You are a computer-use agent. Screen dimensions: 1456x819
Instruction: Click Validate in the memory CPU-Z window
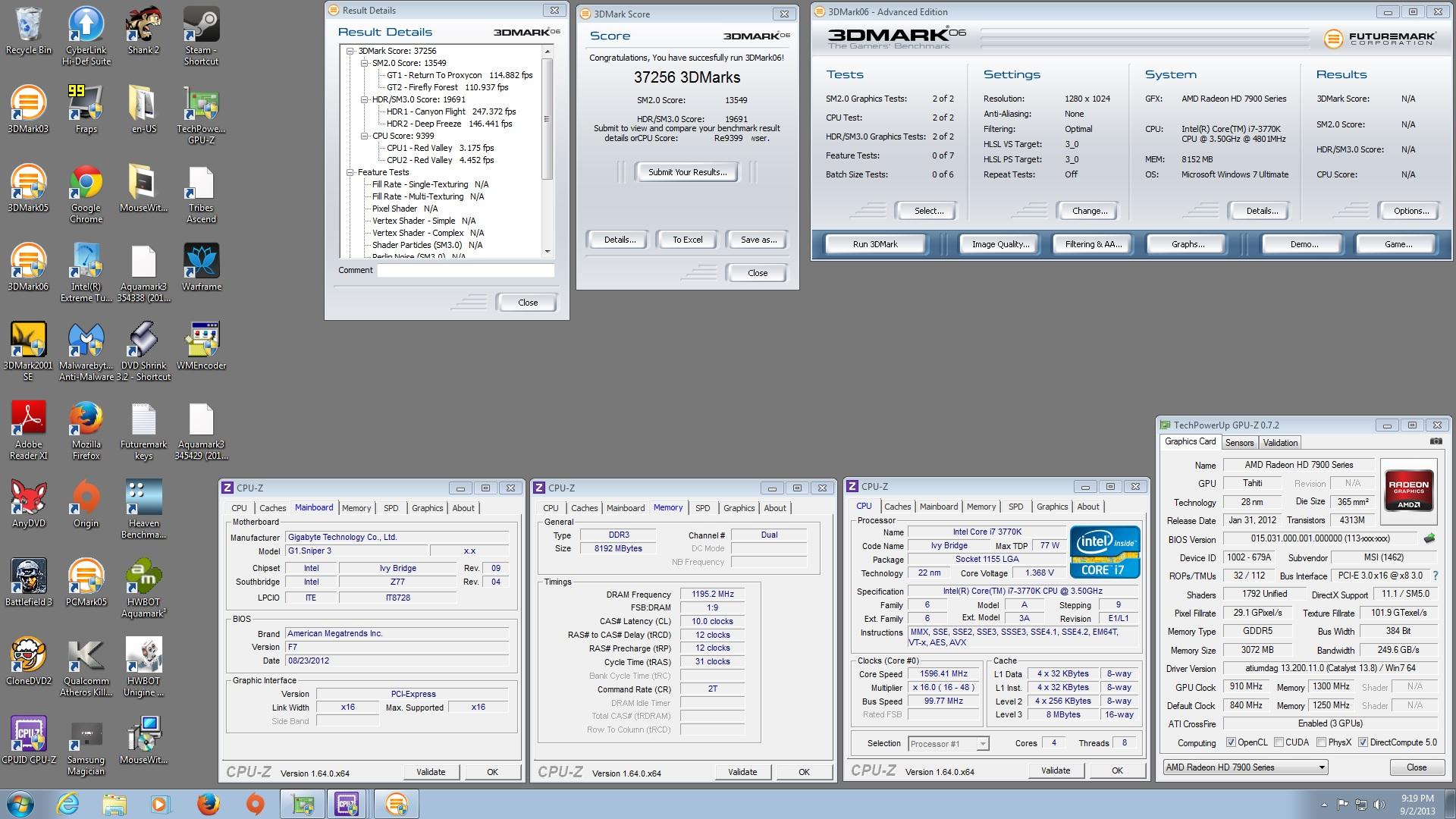742,772
